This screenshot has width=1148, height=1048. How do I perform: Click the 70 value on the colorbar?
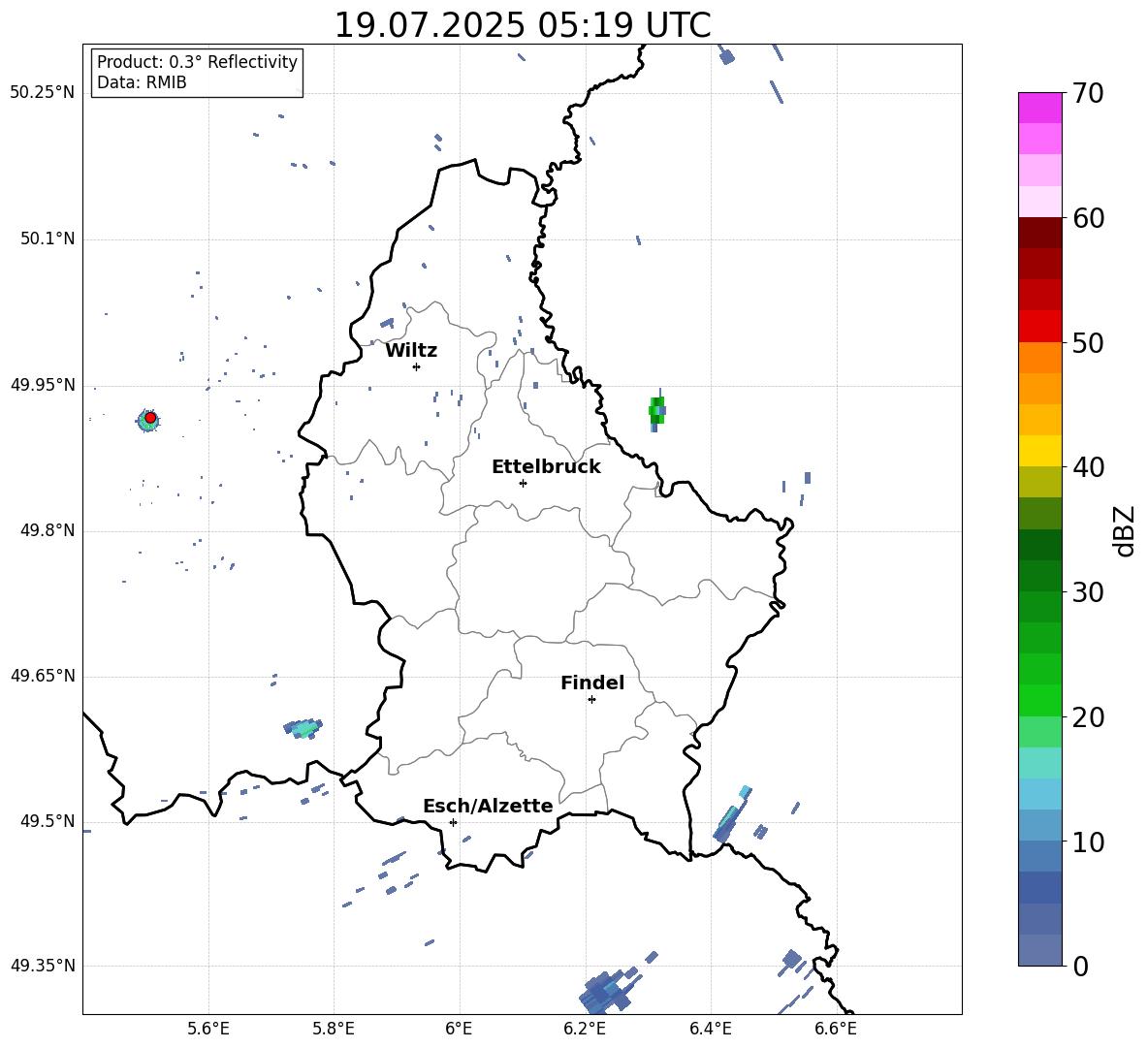click(x=1088, y=93)
